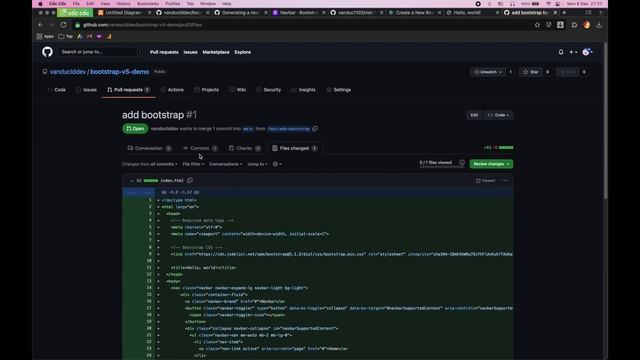The image size is (640, 360).
Task: Click the Fork button
Action: click(x=567, y=72)
